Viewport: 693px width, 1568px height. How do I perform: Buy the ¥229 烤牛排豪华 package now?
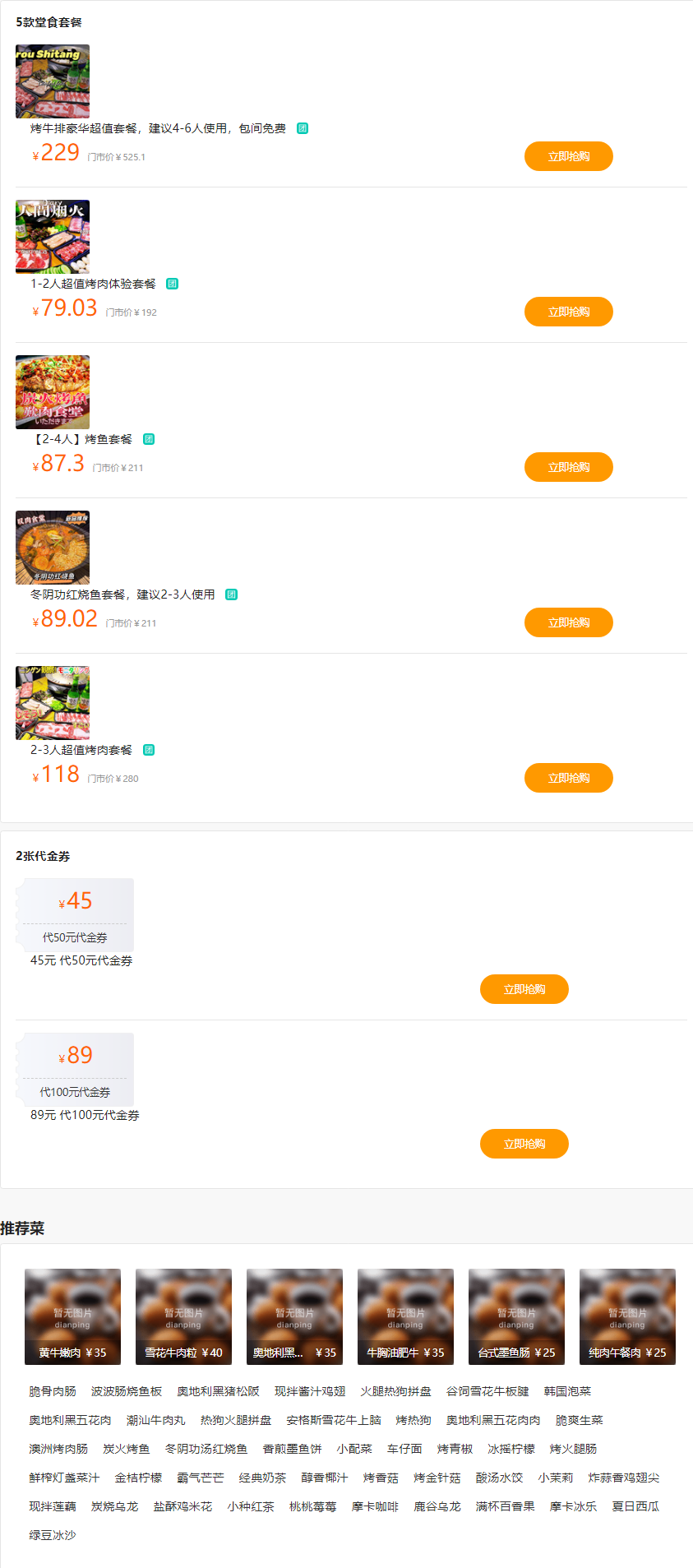coord(568,156)
